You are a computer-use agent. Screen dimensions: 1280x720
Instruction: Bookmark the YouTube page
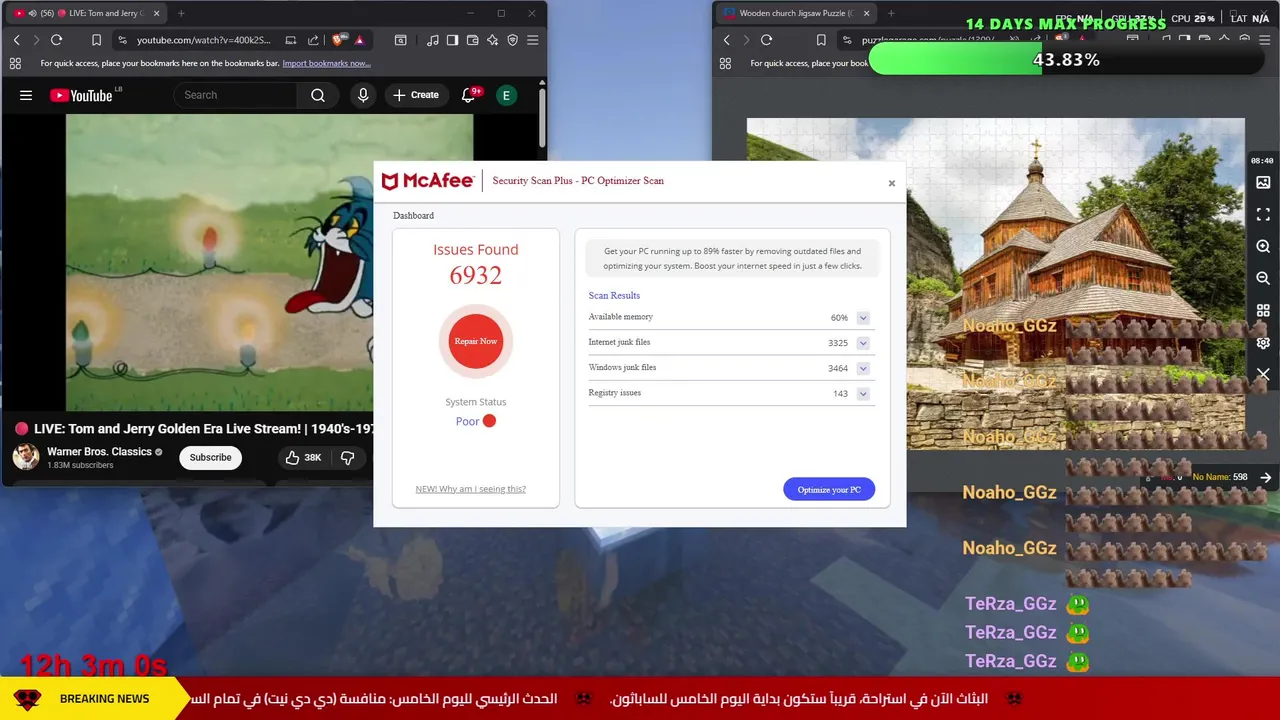tap(96, 40)
